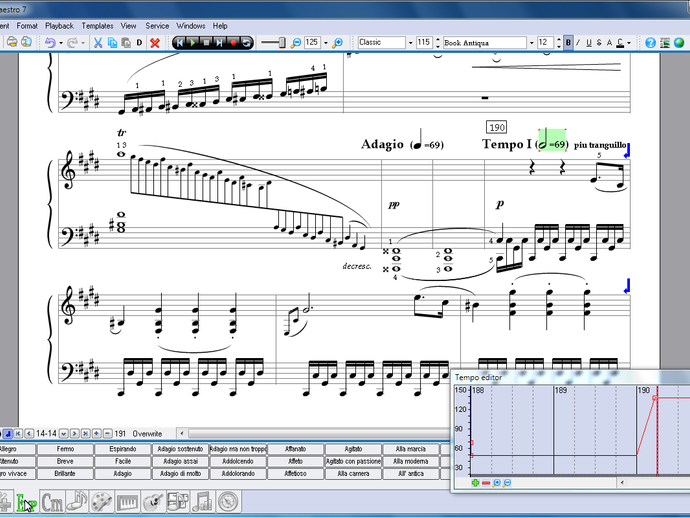Stop playback
690x518 pixels.
coord(206,43)
